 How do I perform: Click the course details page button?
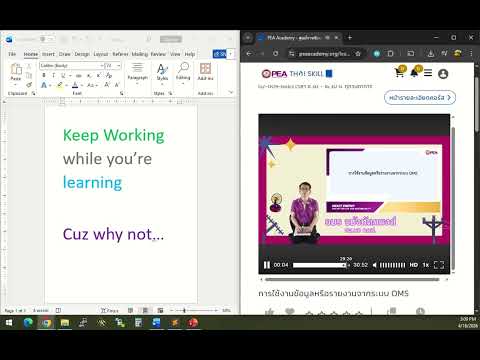click(420, 97)
